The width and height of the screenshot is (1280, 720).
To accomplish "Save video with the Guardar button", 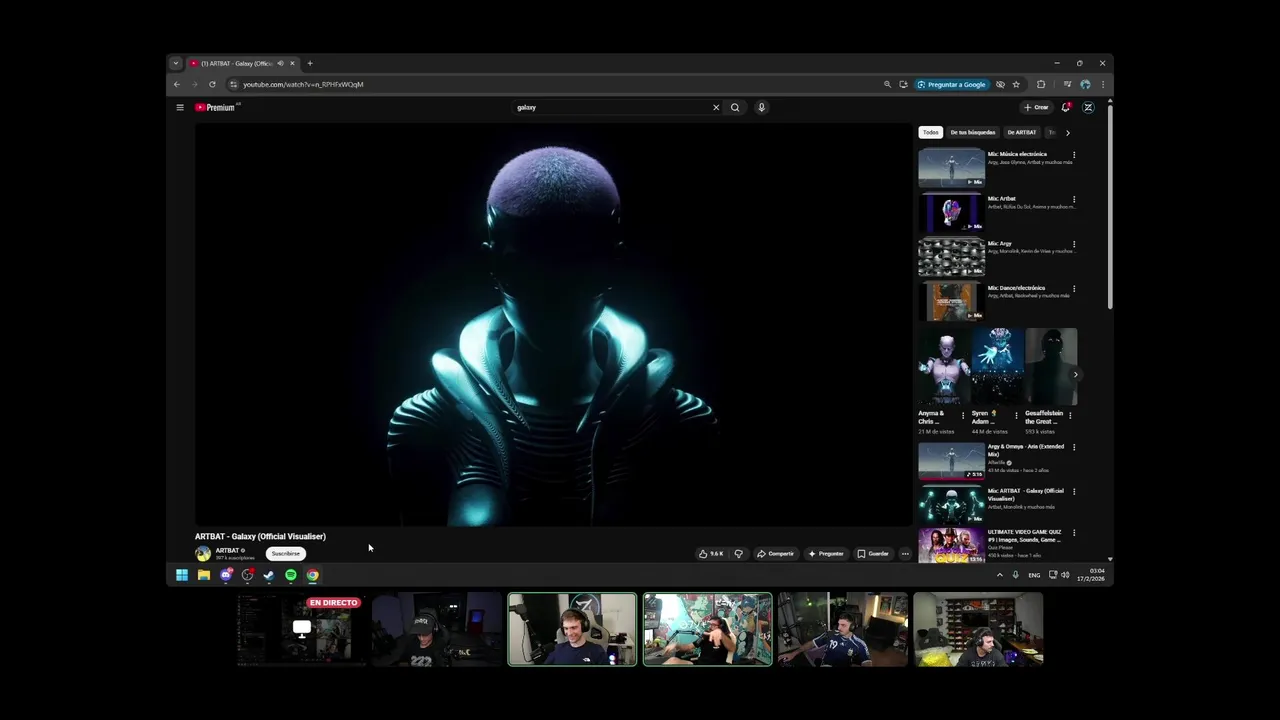I will (x=873, y=553).
